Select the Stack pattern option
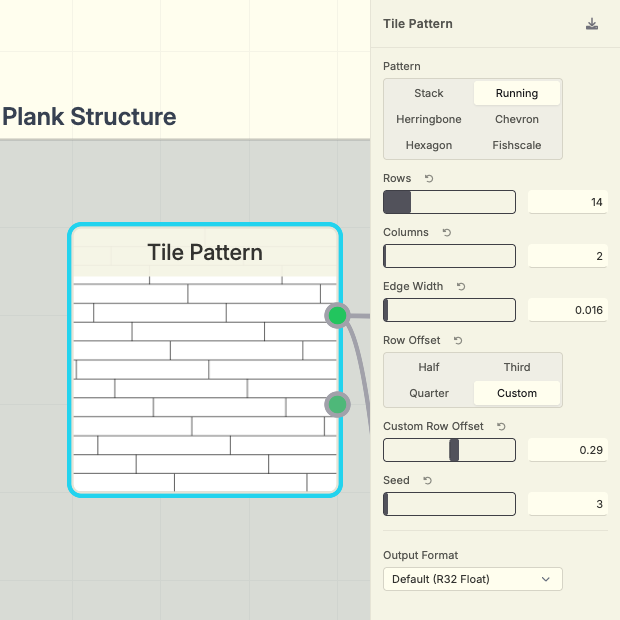The width and height of the screenshot is (620, 620). tap(429, 93)
